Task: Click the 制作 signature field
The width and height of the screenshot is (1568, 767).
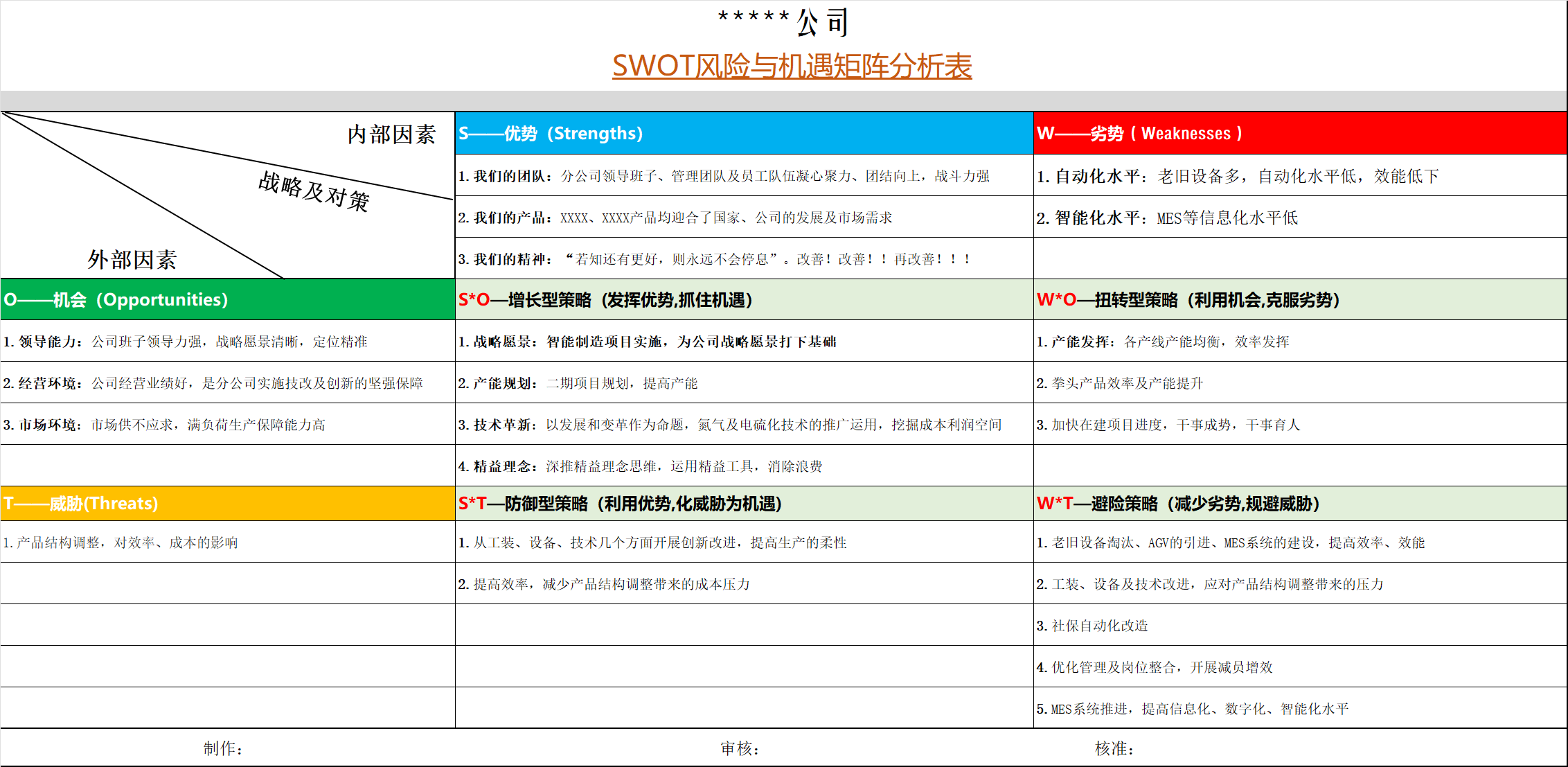Action: 223,748
